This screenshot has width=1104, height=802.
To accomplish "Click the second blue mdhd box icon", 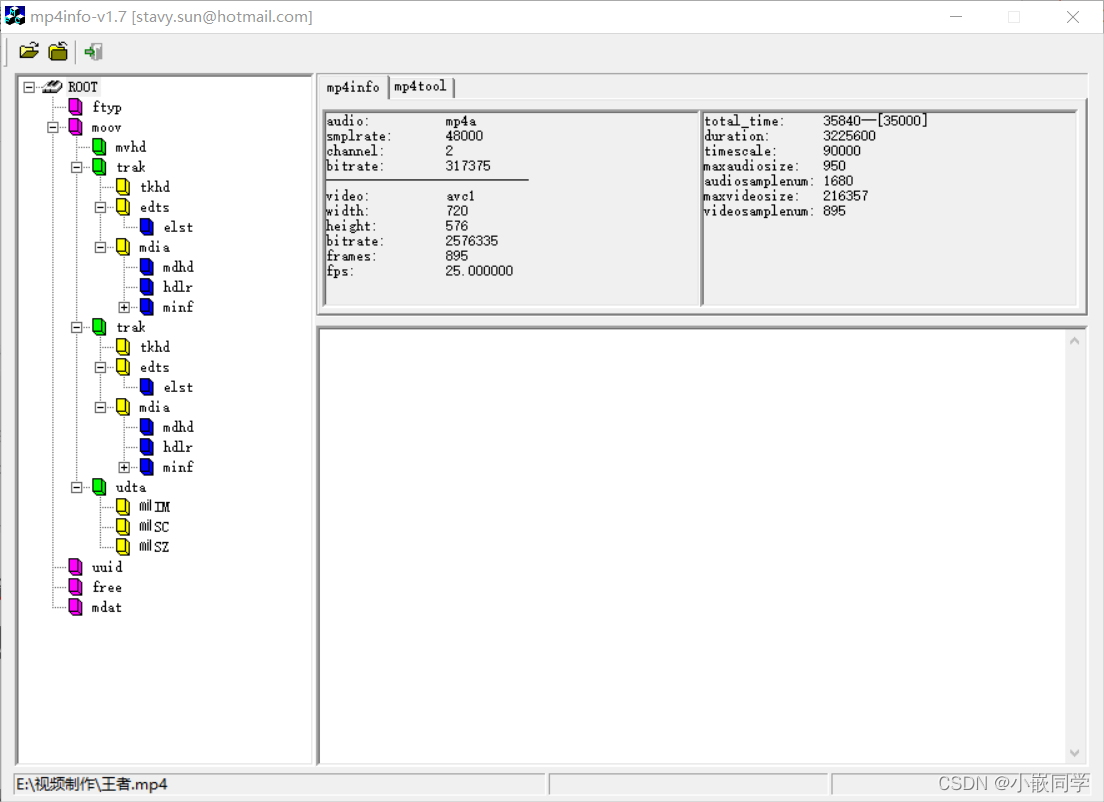I will (x=146, y=427).
